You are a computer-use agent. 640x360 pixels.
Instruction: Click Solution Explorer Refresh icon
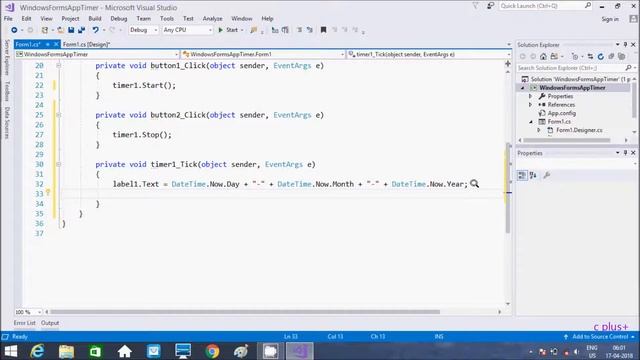pyautogui.click(x=600, y=56)
